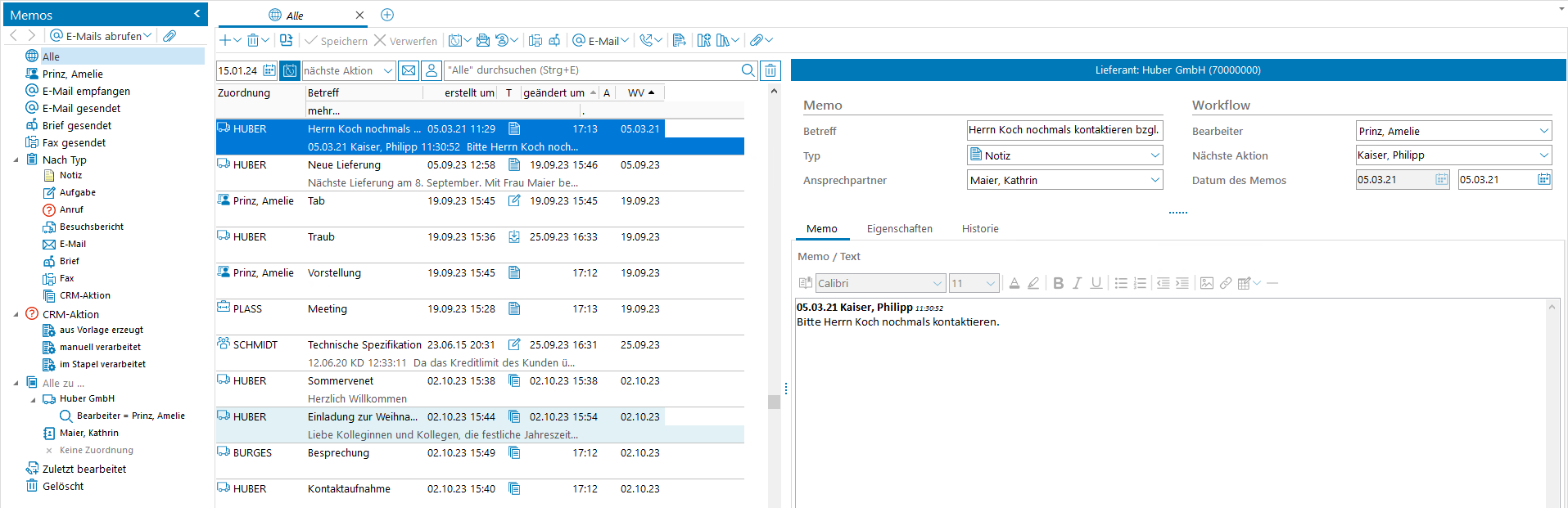Toggle italic formatting in memo editor
This screenshot has width=1568, height=508.
(1077, 283)
